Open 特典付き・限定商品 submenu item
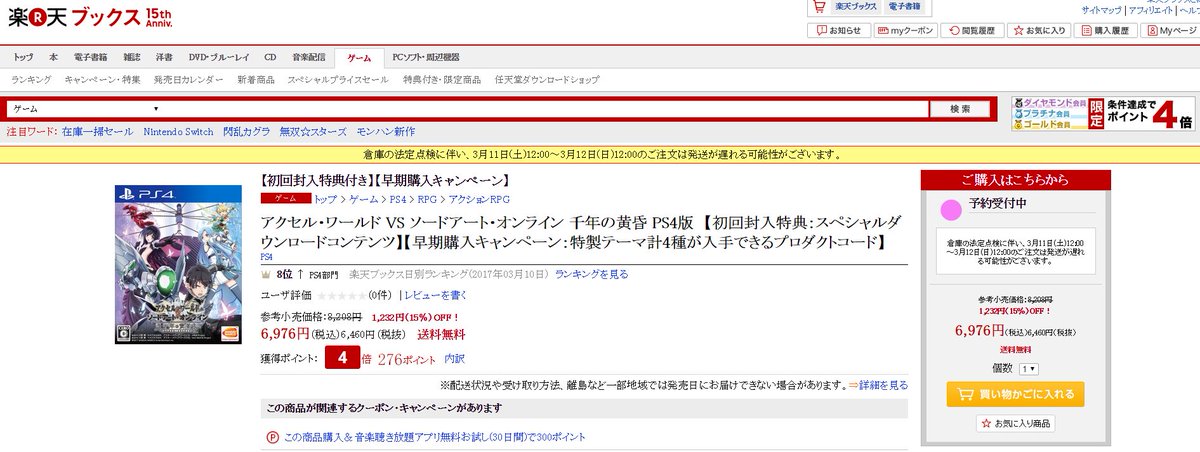This screenshot has height=452, width=1200. point(441,79)
